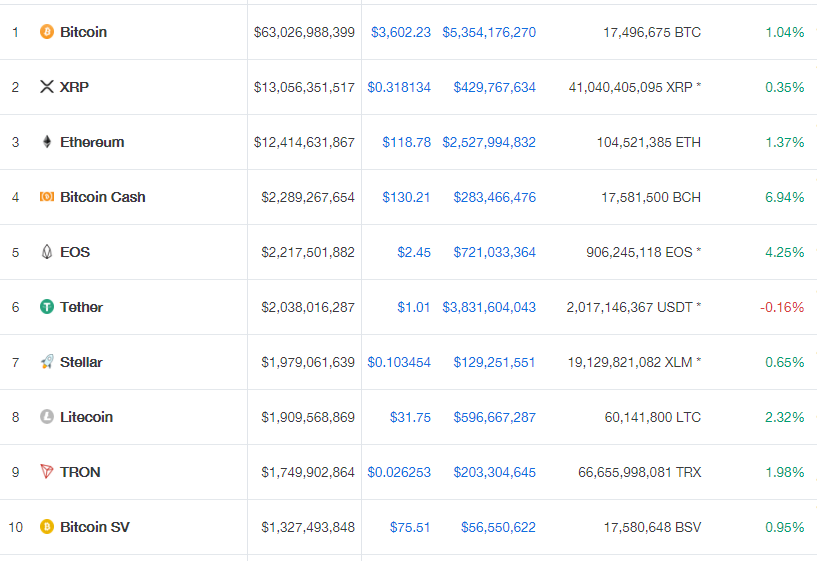Open the TRON name link

[x=80, y=472]
